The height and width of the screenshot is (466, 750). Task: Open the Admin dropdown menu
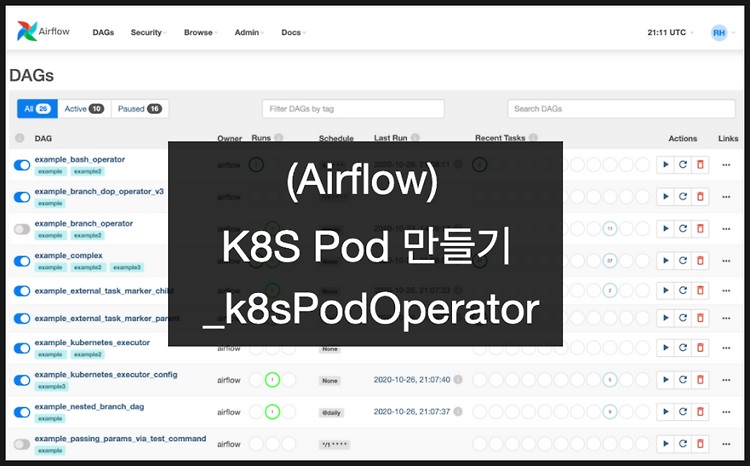point(249,33)
